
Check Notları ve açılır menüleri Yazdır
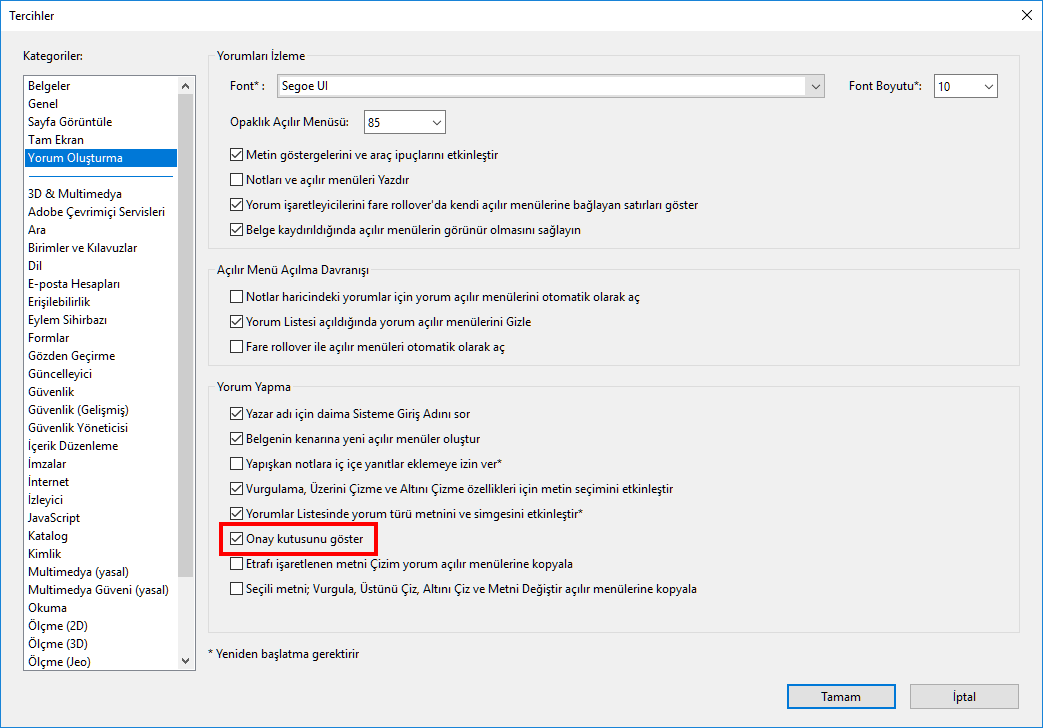click(x=236, y=180)
